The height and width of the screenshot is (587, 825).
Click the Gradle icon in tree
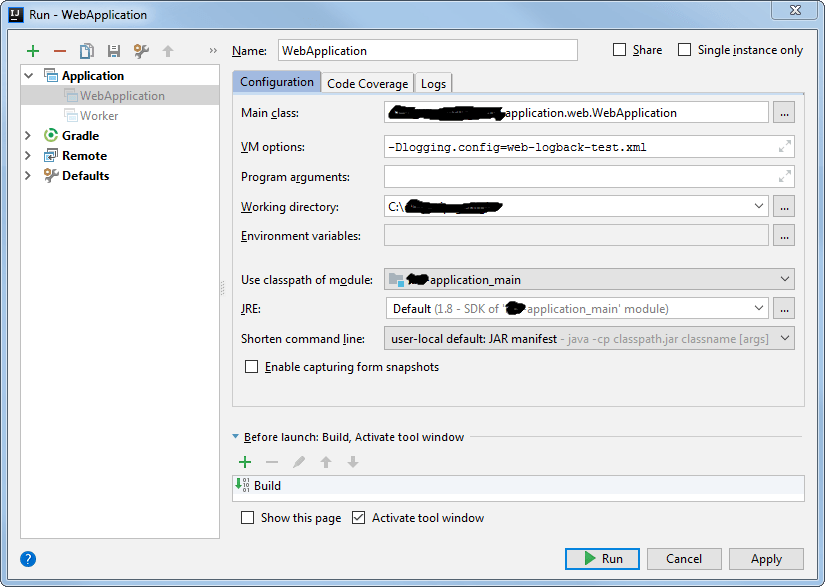coord(51,135)
